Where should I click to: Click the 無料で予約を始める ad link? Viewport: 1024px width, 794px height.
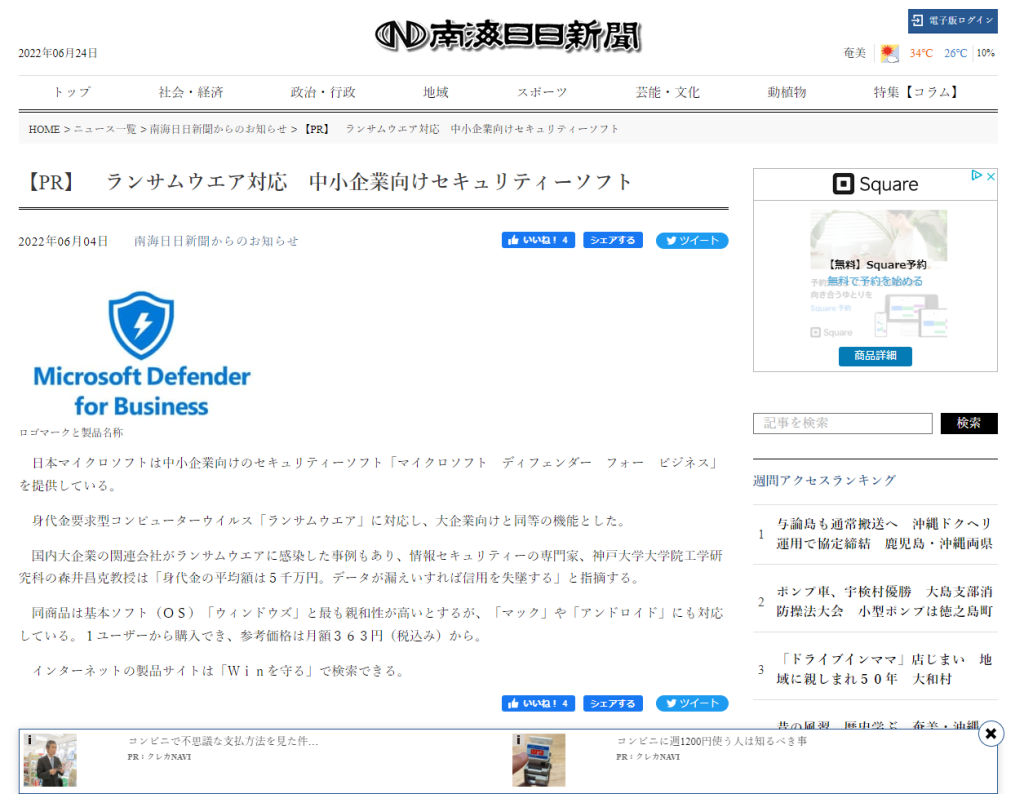(x=875, y=281)
